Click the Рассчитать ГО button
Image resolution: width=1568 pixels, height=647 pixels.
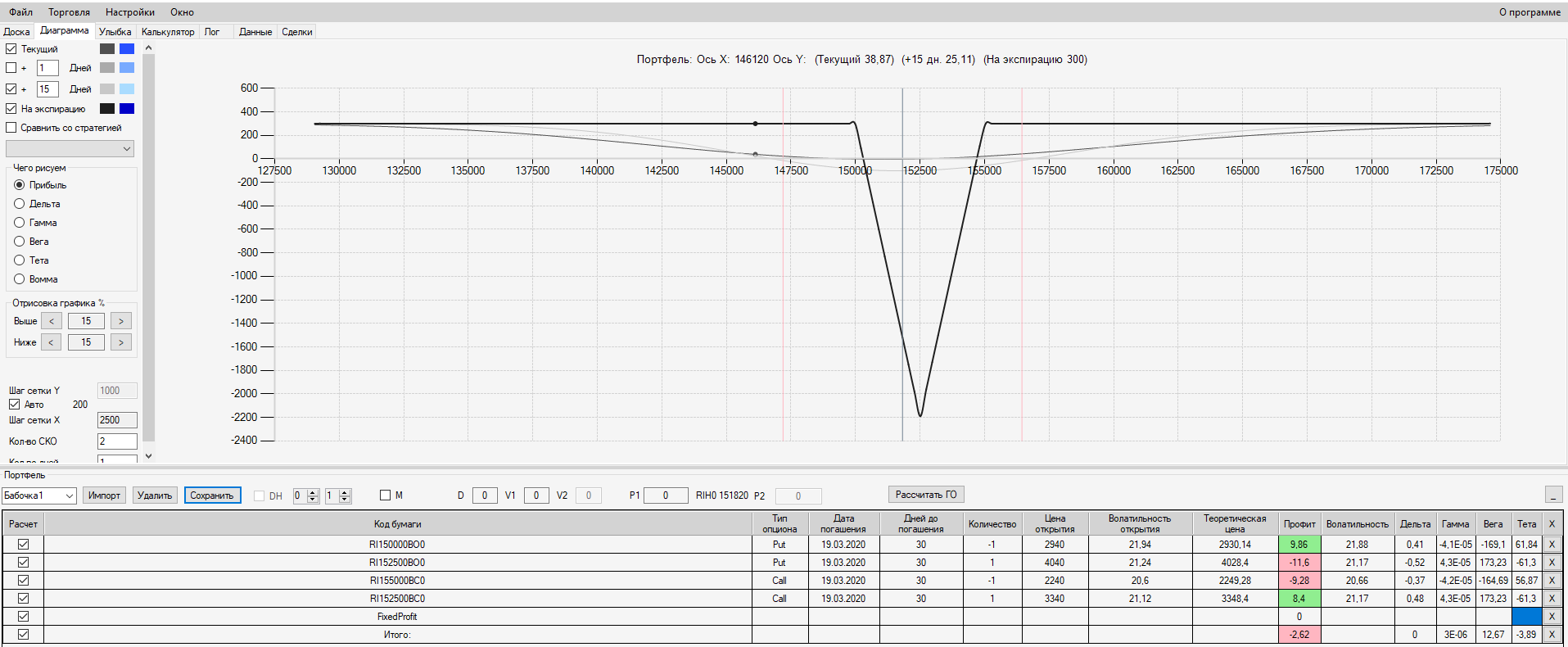click(926, 495)
